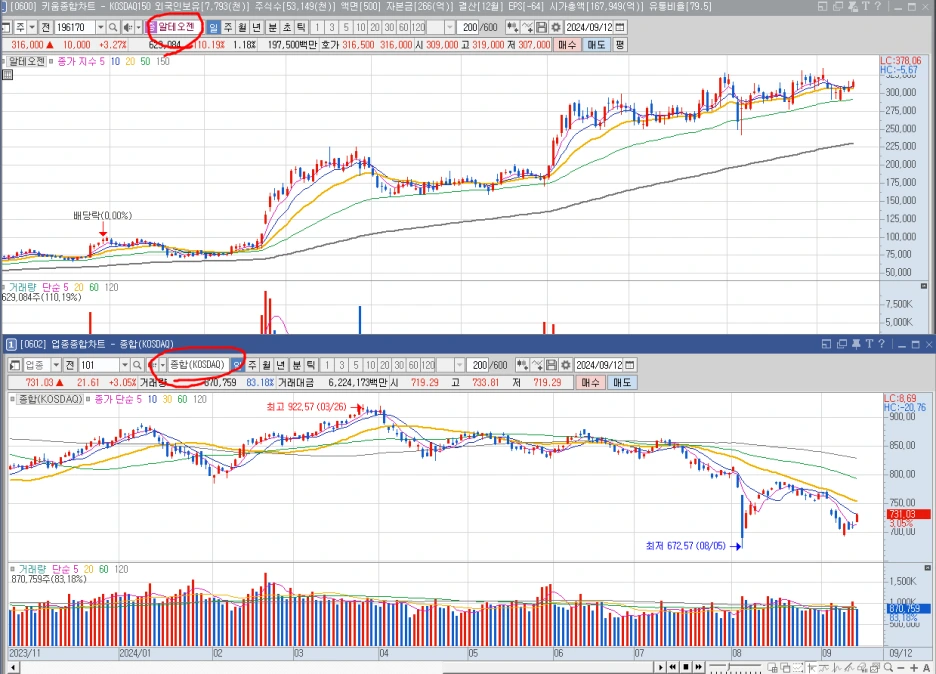Zoom out chart with minus icon
The image size is (936, 674).
(x=901, y=667)
